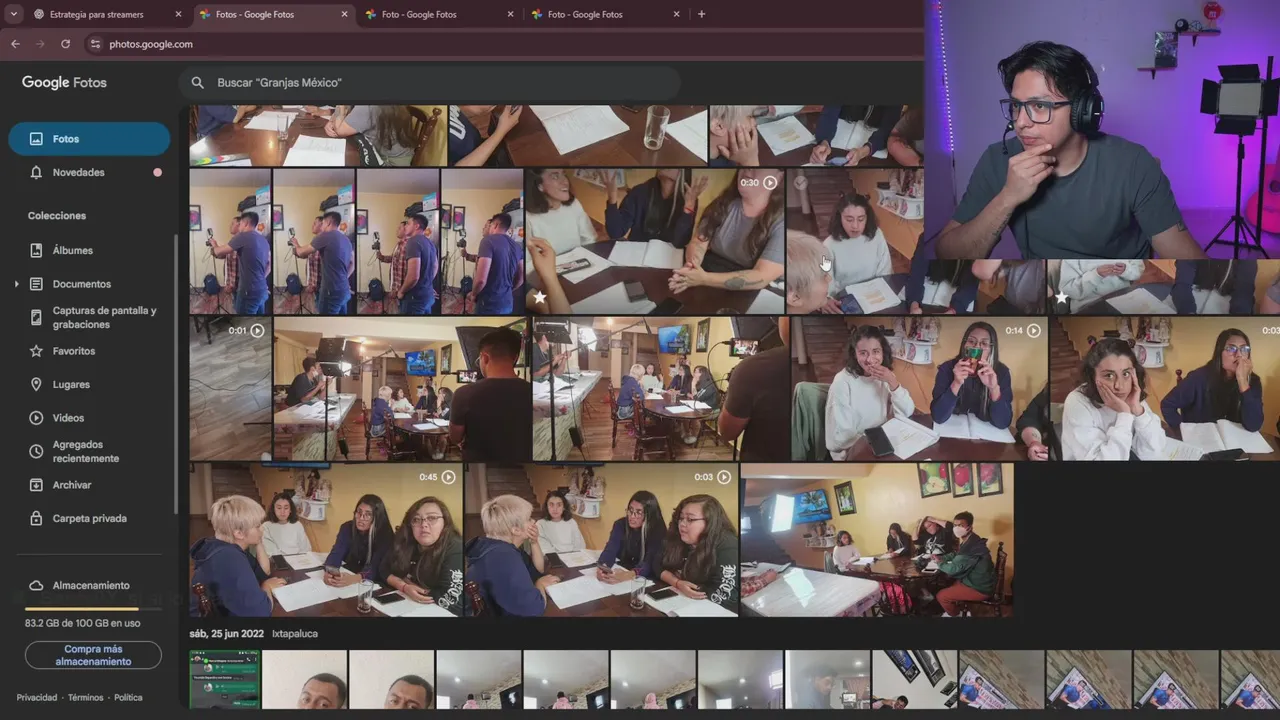This screenshot has height=720, width=1280.
Task: Click 83.2 GB de 100 GB en uso text
Action: click(82, 623)
